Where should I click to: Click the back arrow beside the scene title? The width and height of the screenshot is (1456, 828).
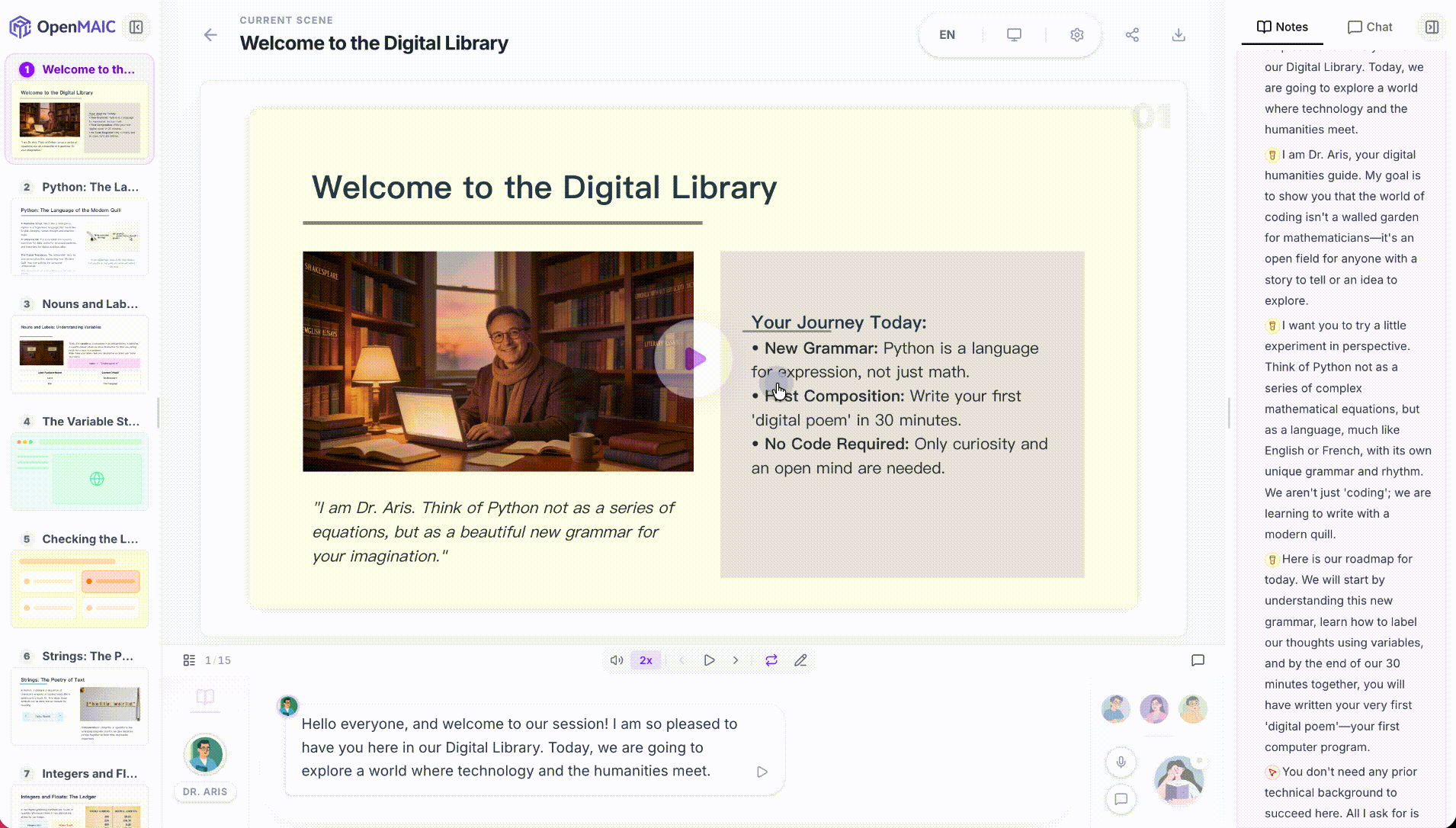[x=210, y=35]
